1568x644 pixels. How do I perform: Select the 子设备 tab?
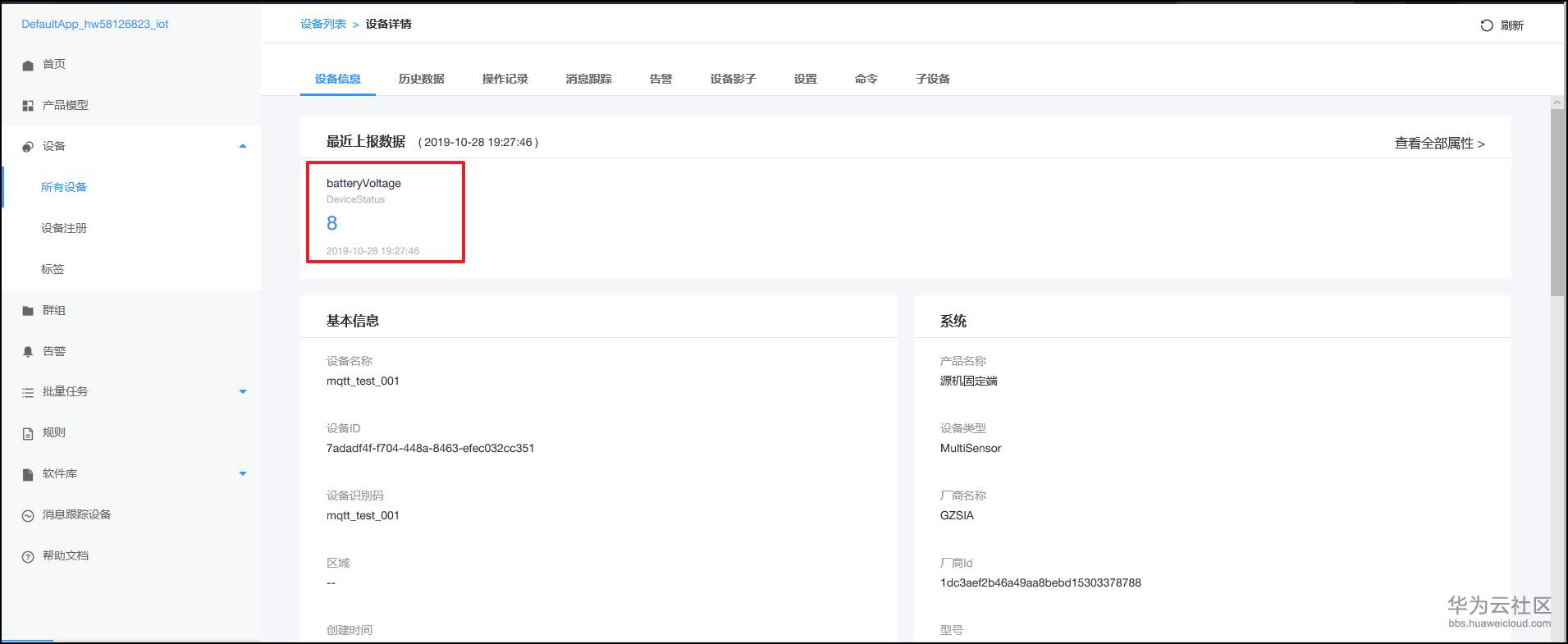933,79
